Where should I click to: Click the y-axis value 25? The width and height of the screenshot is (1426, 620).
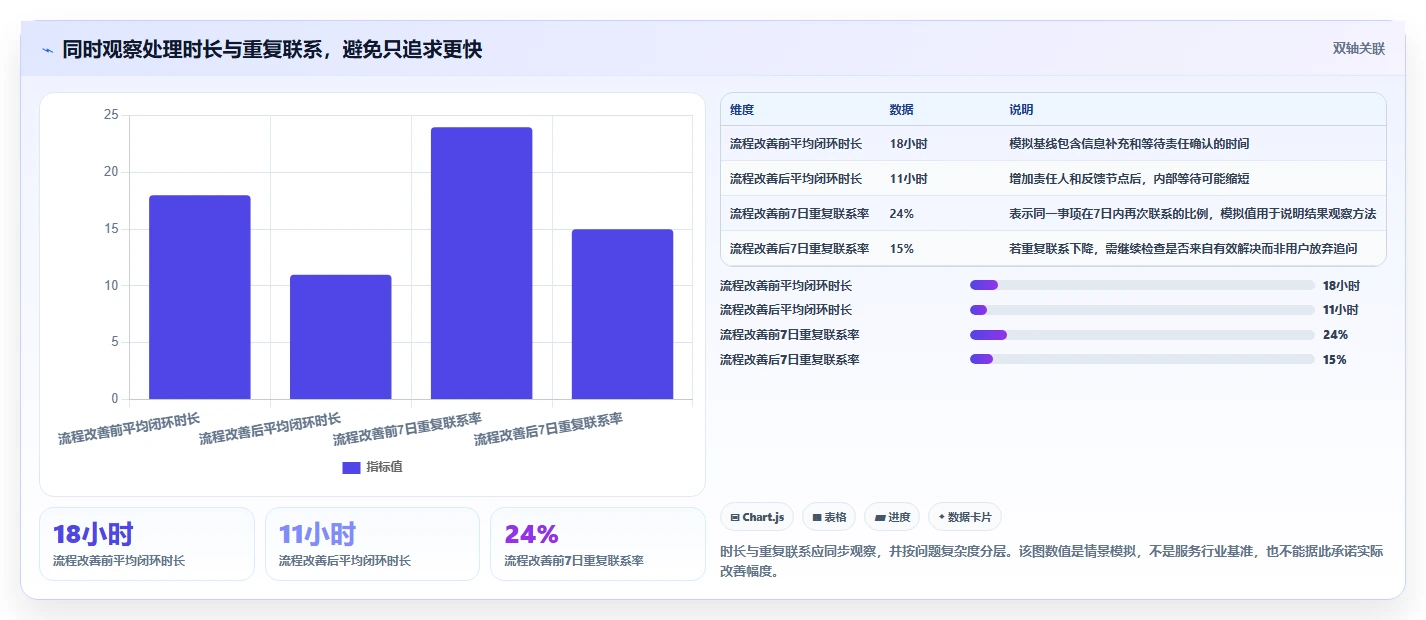(111, 115)
